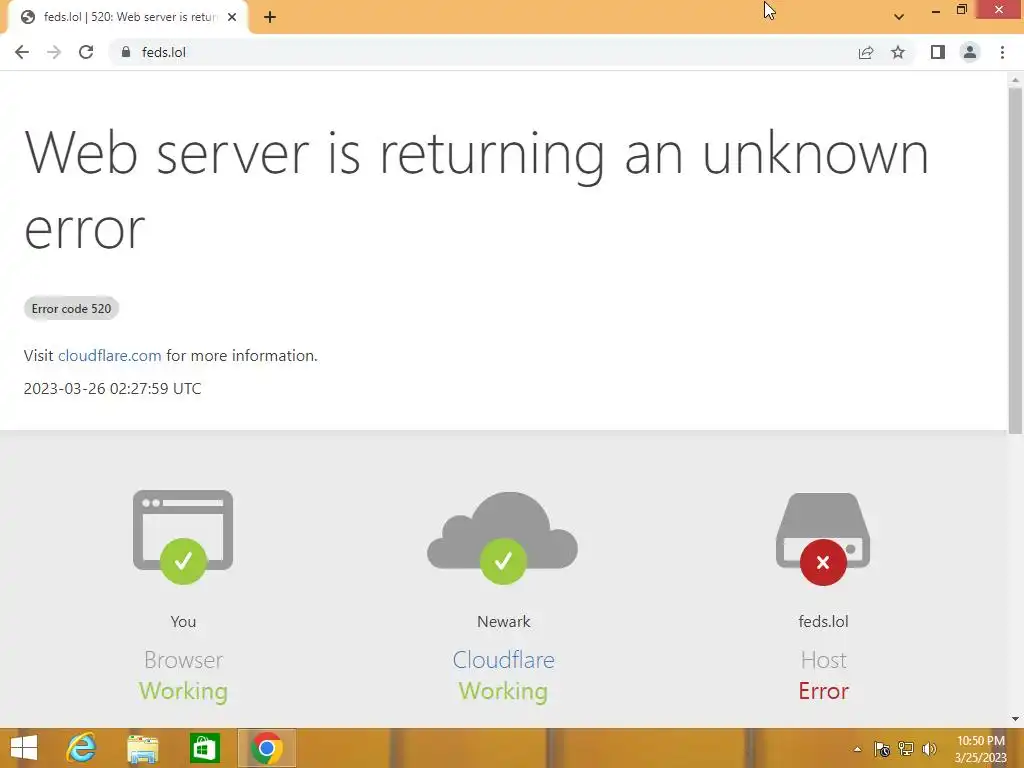Click the timestamp 2023-03-26 02:27:59 UTC
Image resolution: width=1024 pixels, height=768 pixels.
tap(112, 389)
